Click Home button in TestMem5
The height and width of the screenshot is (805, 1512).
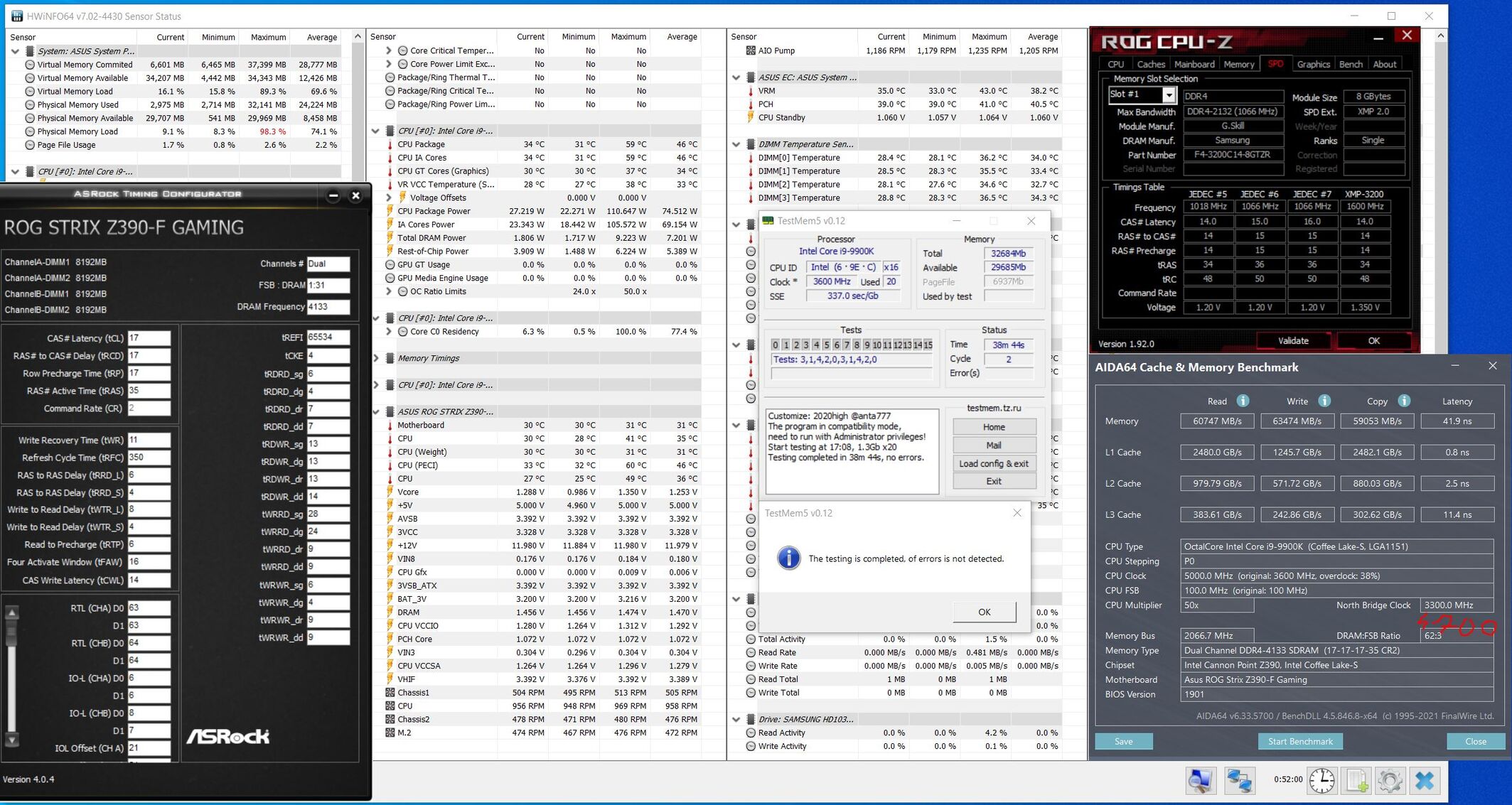coord(994,427)
